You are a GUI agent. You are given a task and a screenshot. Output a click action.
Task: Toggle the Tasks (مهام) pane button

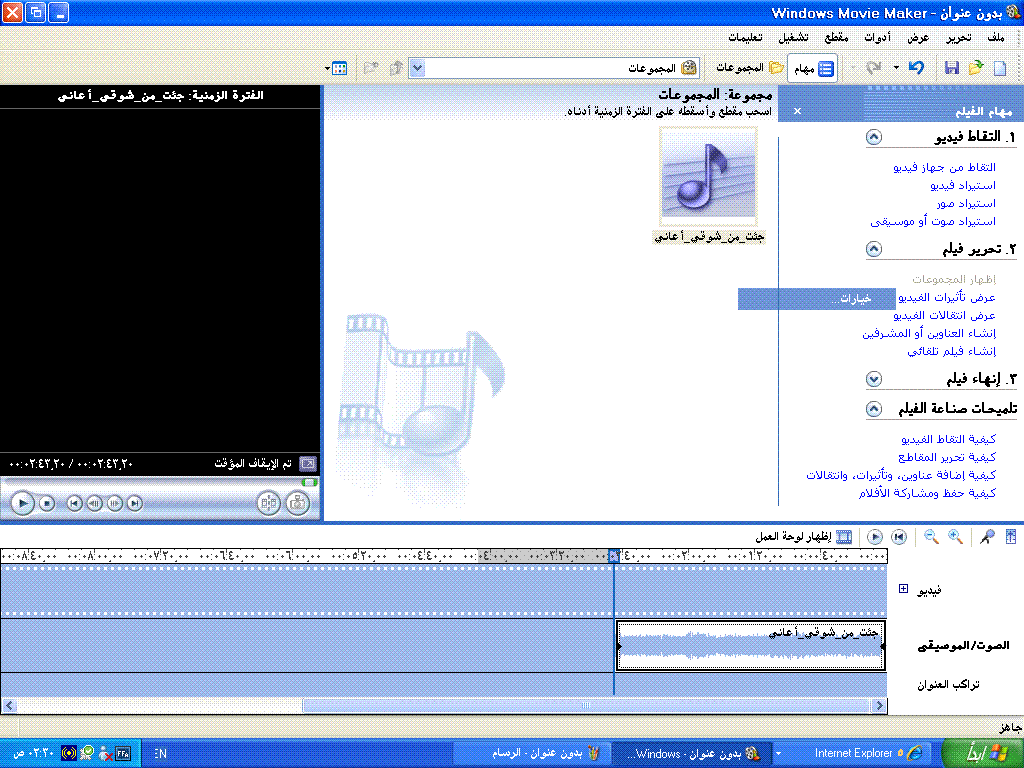[814, 68]
